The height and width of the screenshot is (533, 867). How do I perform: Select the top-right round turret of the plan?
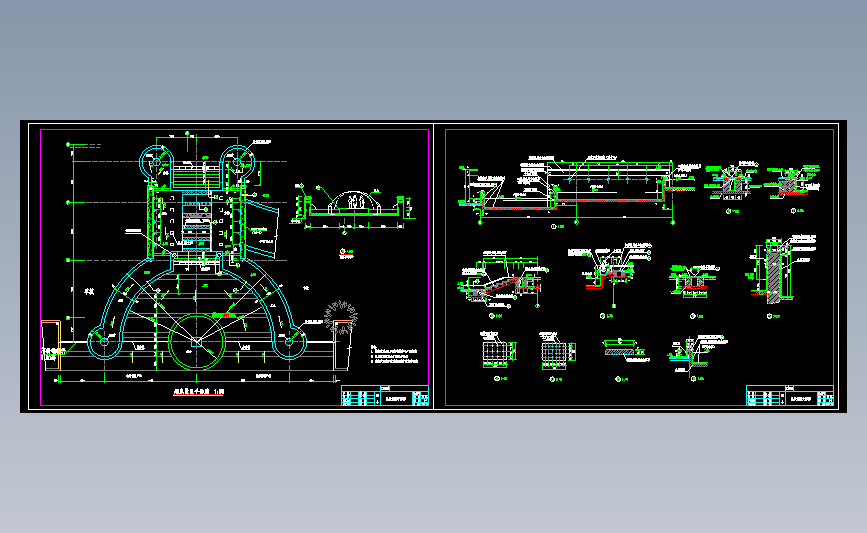(238, 162)
